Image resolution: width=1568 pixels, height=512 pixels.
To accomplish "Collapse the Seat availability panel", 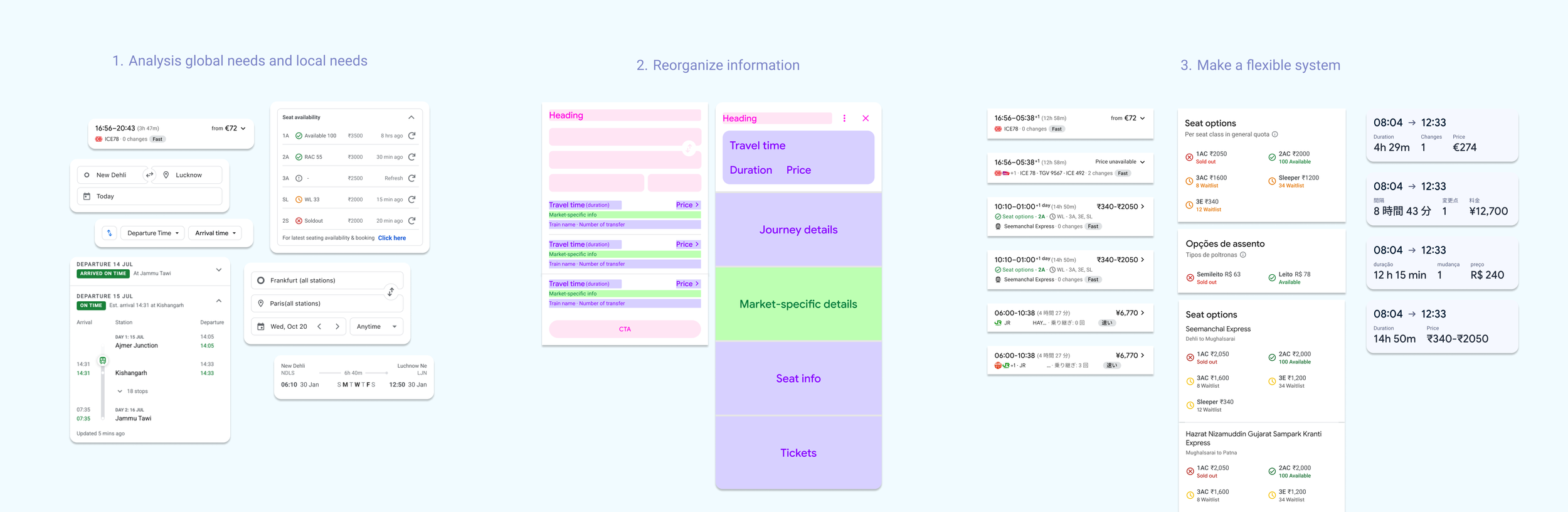I will pyautogui.click(x=411, y=117).
